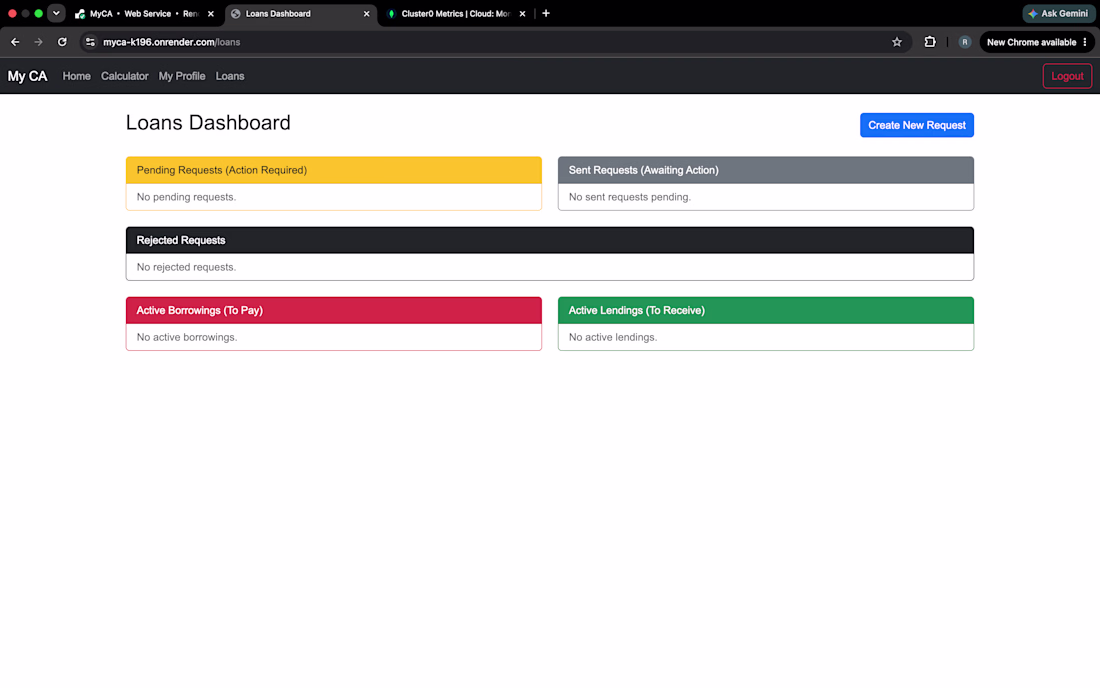Click the Pending Requests (Action Required) header

click(334, 170)
